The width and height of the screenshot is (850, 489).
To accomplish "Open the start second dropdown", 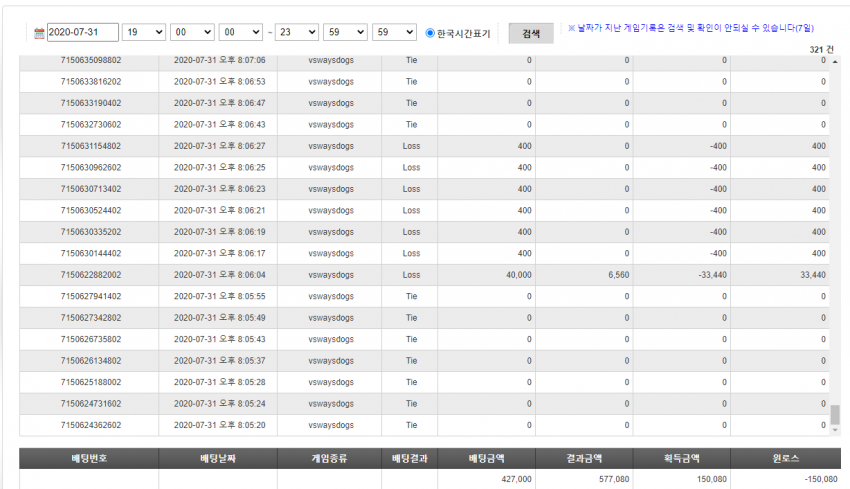I will pyautogui.click(x=241, y=33).
